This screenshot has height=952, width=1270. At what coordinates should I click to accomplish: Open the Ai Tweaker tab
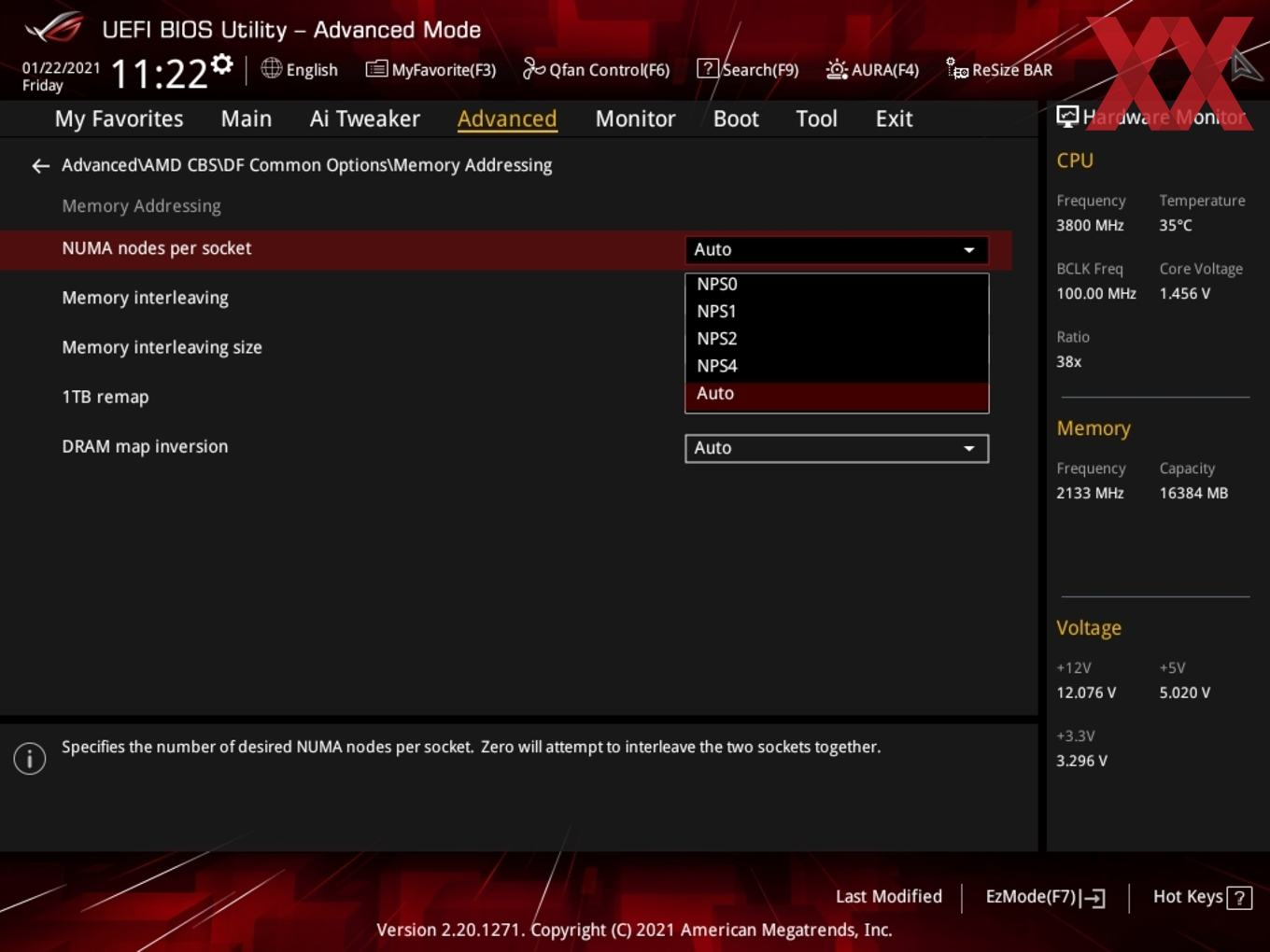tap(365, 119)
